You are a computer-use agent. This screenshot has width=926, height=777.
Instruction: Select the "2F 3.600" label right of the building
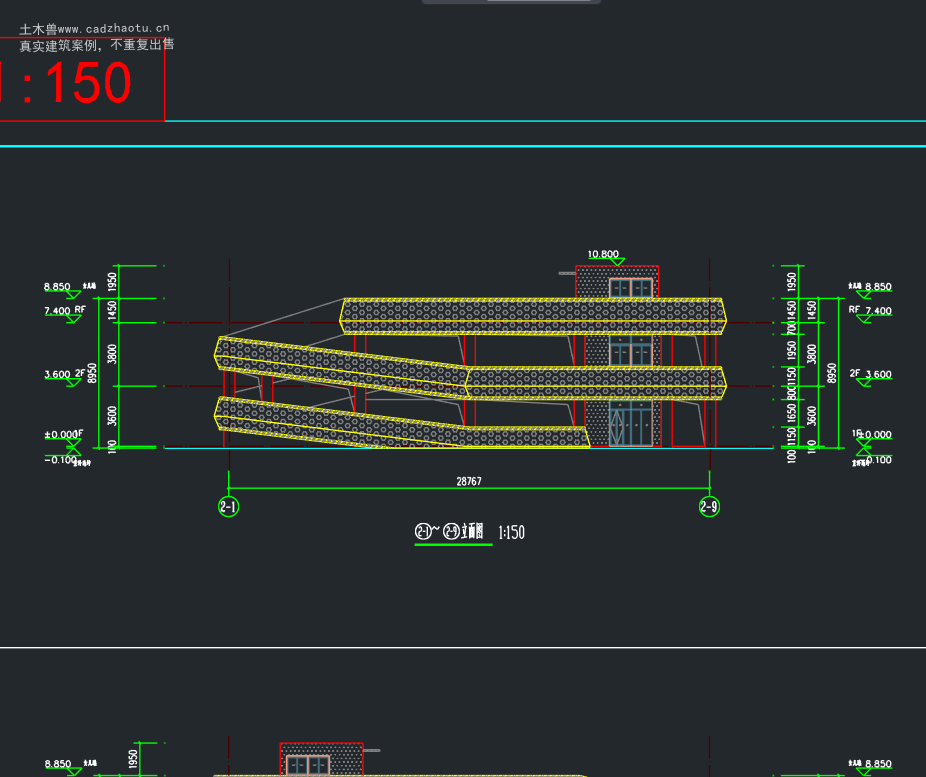[x=870, y=374]
